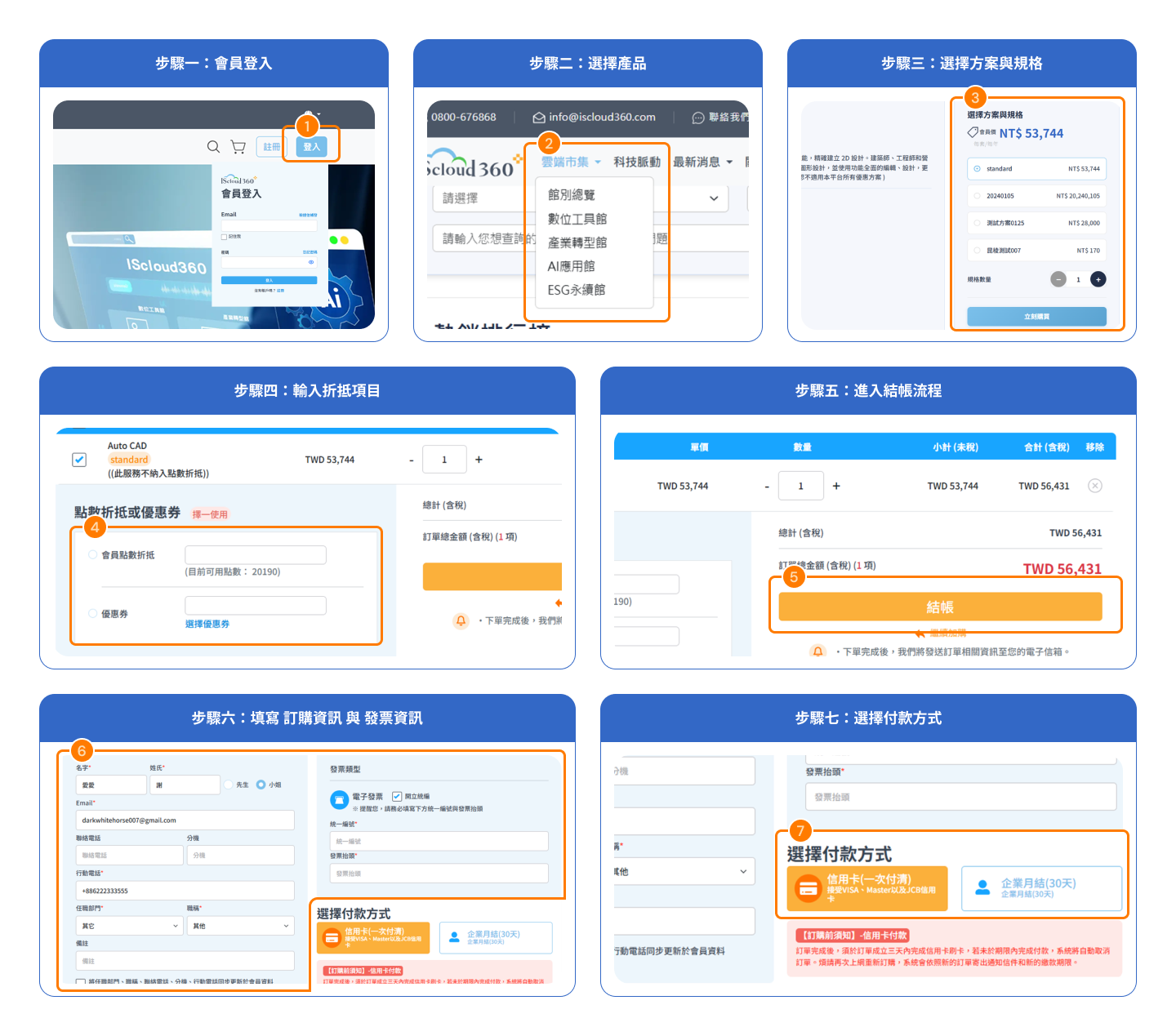The height and width of the screenshot is (1036, 1176).
Task: Choose the 20240105 plan radio option
Action: pyautogui.click(x=977, y=196)
